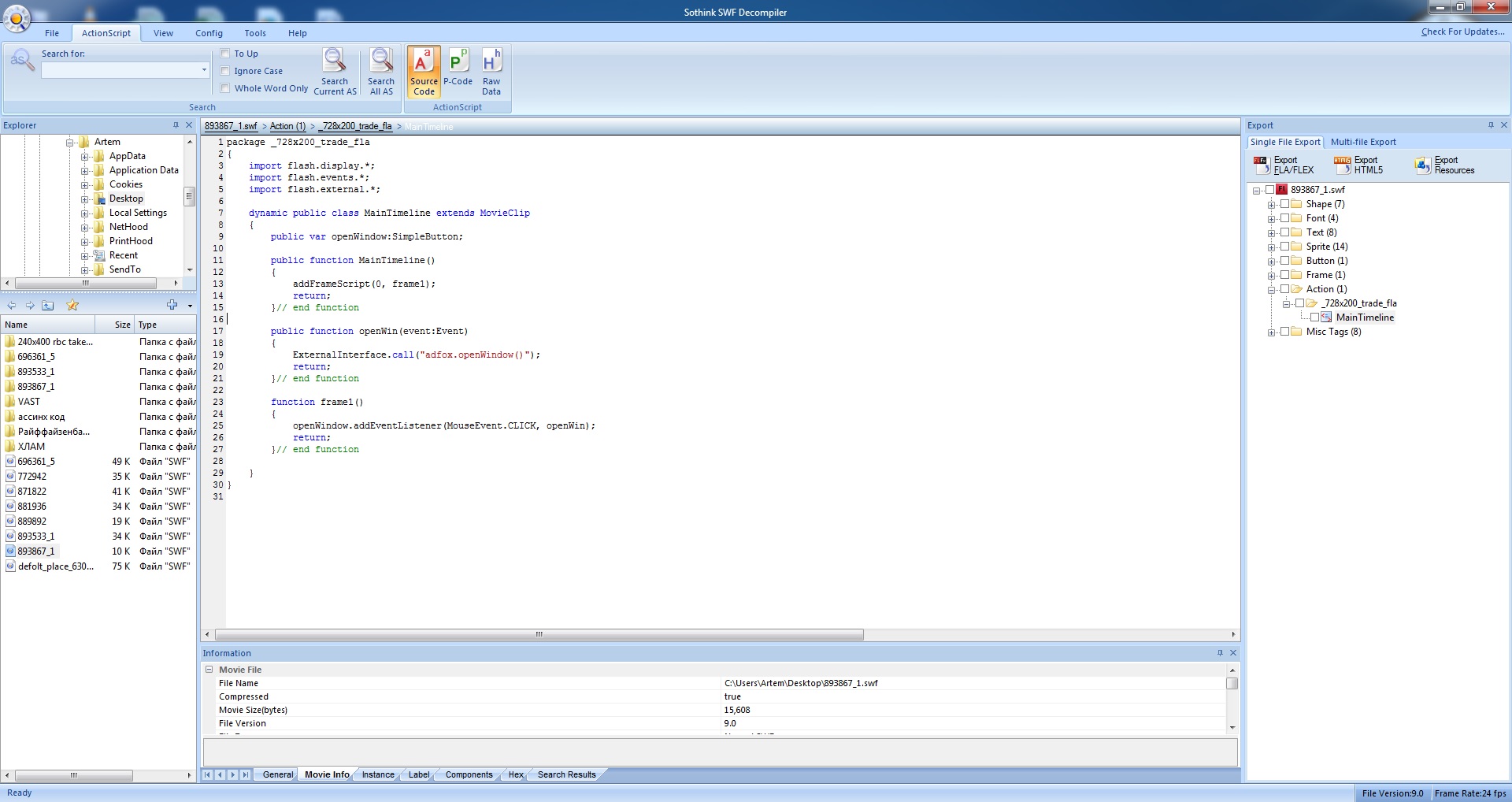Click Check For Updates link
This screenshot has width=1512, height=802.
pyautogui.click(x=1462, y=32)
